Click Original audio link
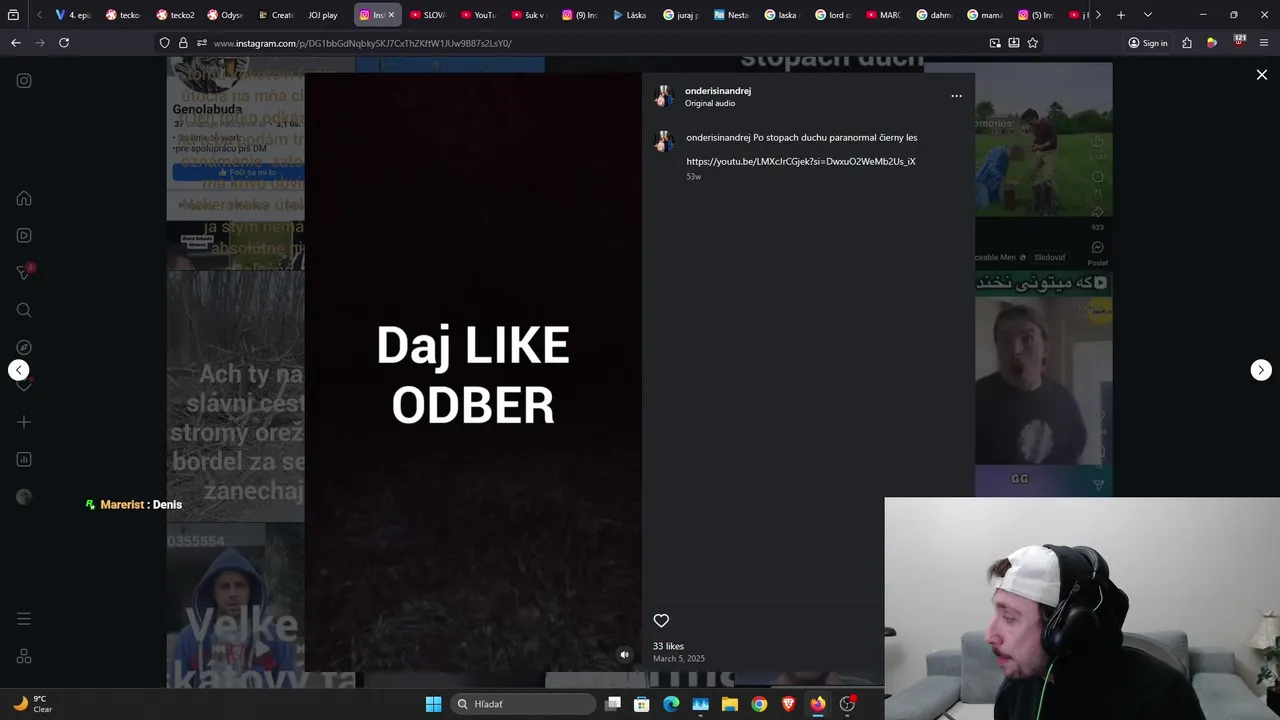This screenshot has width=1280, height=720. point(710,103)
